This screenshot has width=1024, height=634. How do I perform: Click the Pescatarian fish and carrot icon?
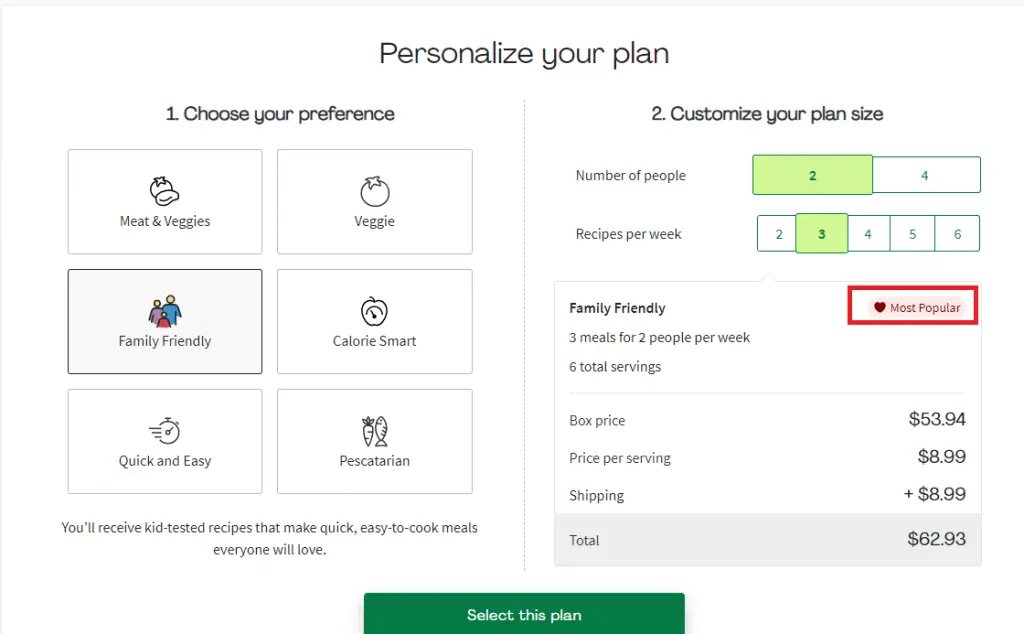click(x=375, y=432)
